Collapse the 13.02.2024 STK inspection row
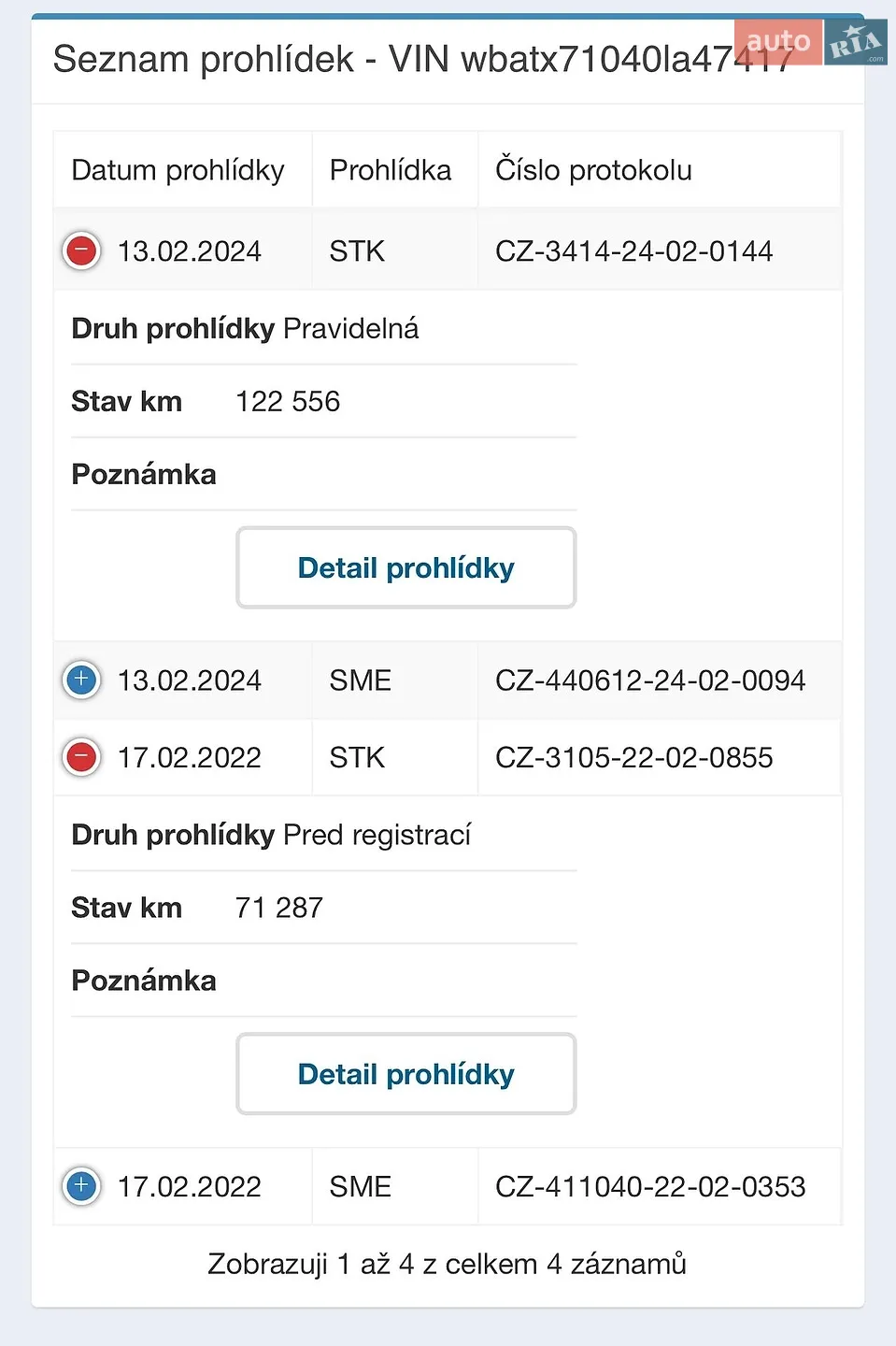This screenshot has height=1346, width=896. tap(81, 251)
